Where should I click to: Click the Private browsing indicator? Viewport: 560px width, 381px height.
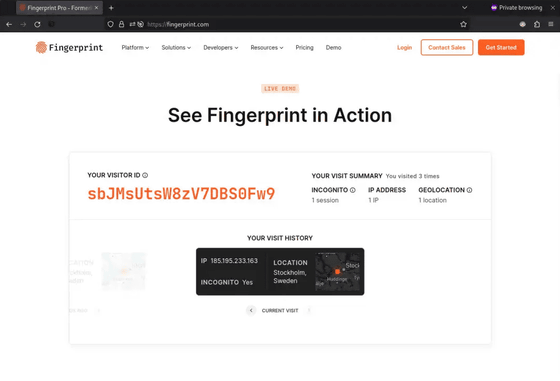[x=516, y=7]
